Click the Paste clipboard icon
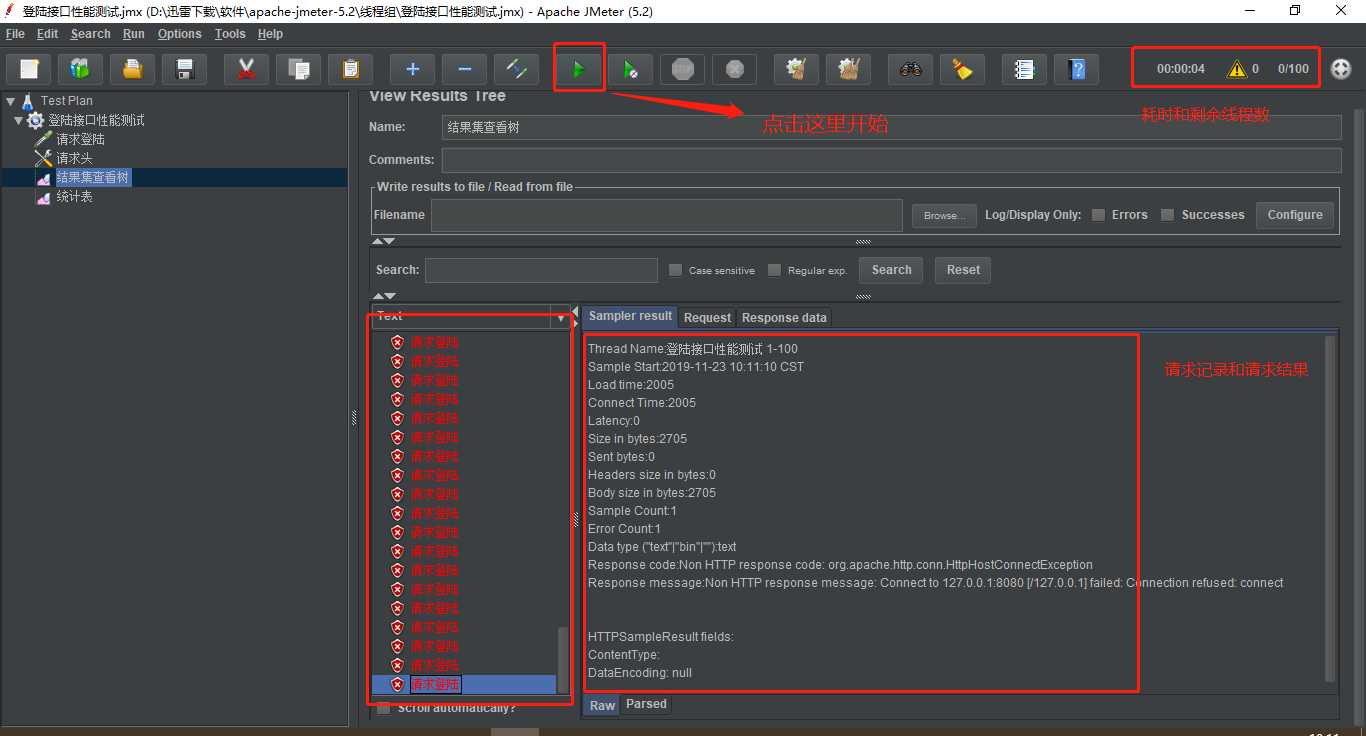Screen dimensions: 1366x736 click(350, 69)
